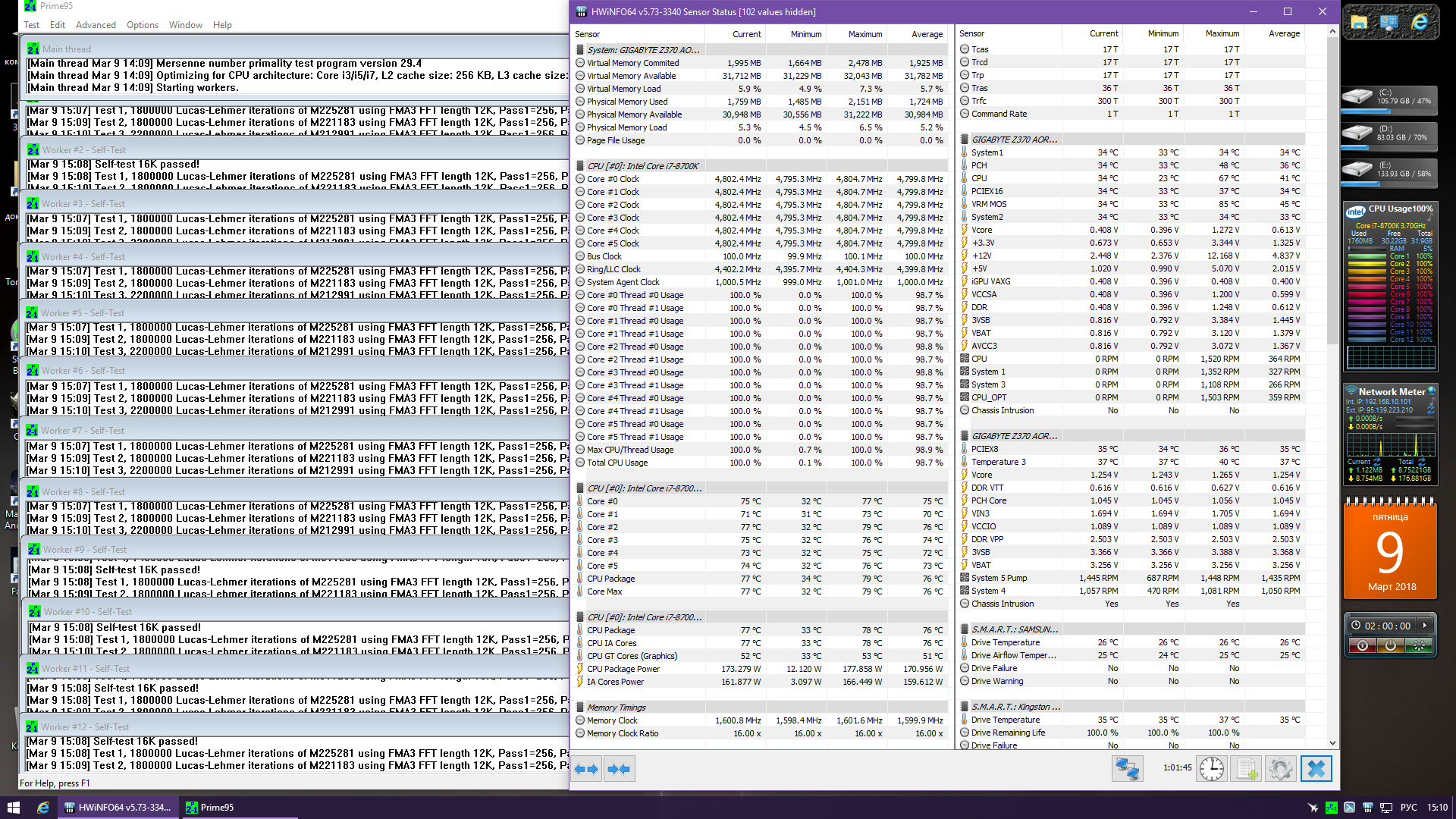The width and height of the screenshot is (1456, 819).
Task: Open the Advanced menu in Prime95
Action: 96,25
